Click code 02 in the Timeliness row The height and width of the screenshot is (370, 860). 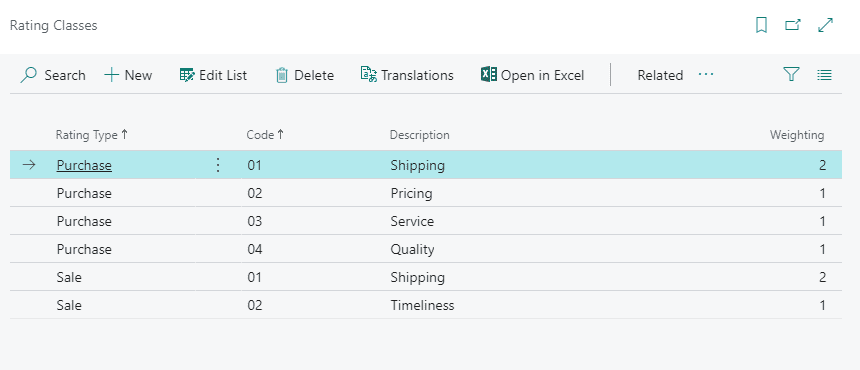254,305
